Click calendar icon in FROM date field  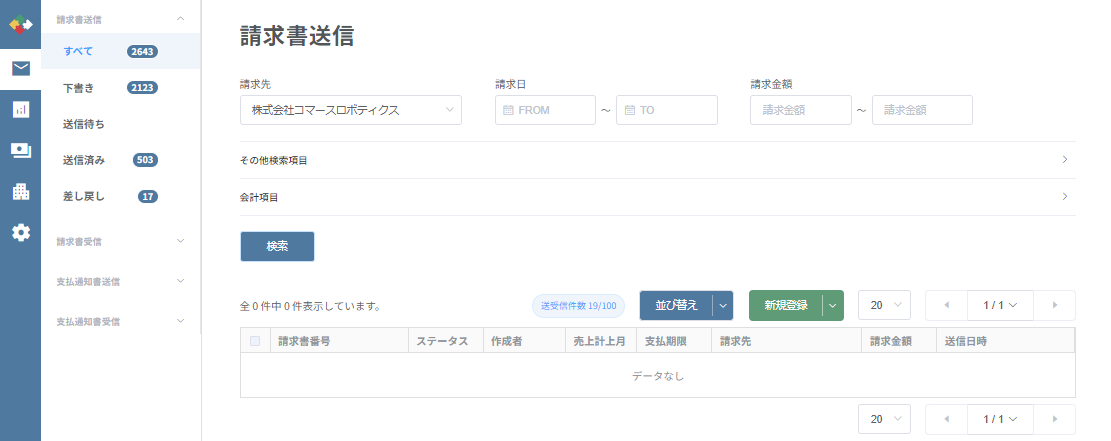[x=508, y=110]
